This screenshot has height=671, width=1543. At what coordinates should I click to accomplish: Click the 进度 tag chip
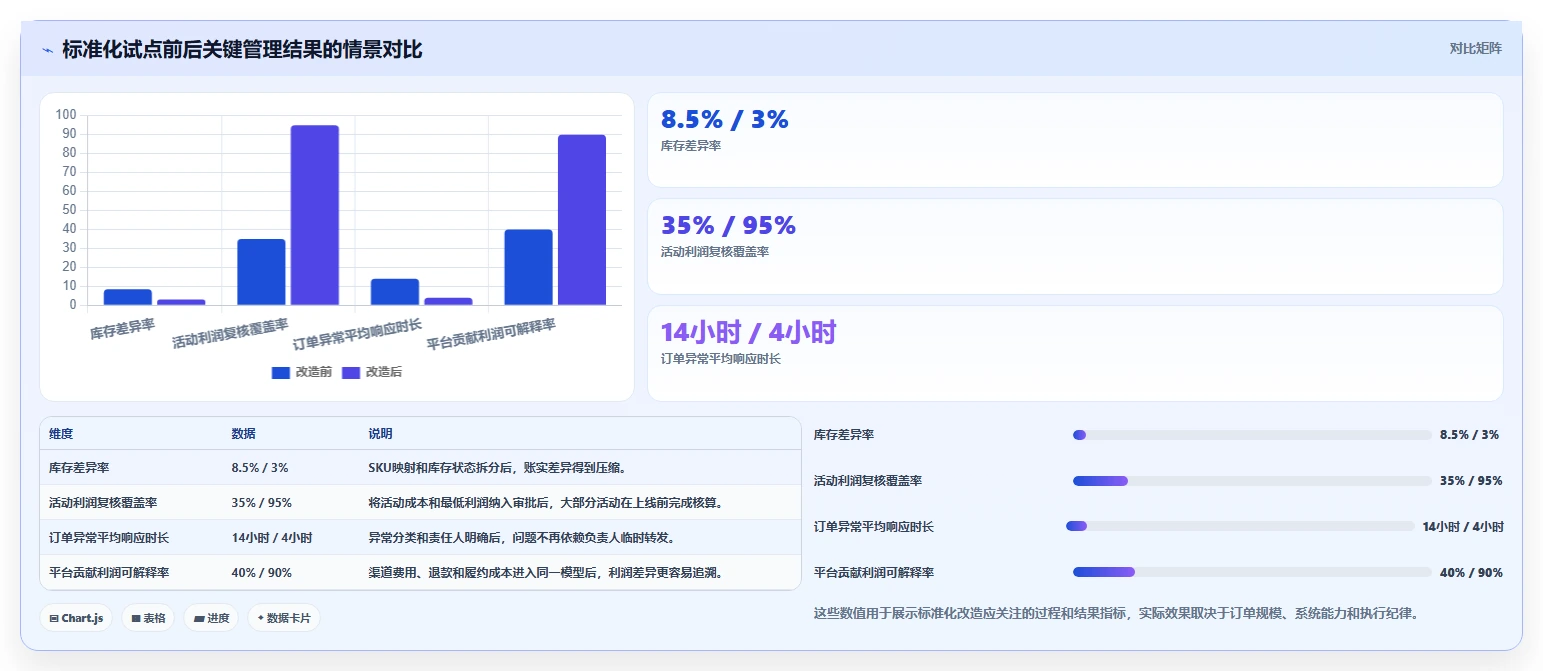(212, 618)
